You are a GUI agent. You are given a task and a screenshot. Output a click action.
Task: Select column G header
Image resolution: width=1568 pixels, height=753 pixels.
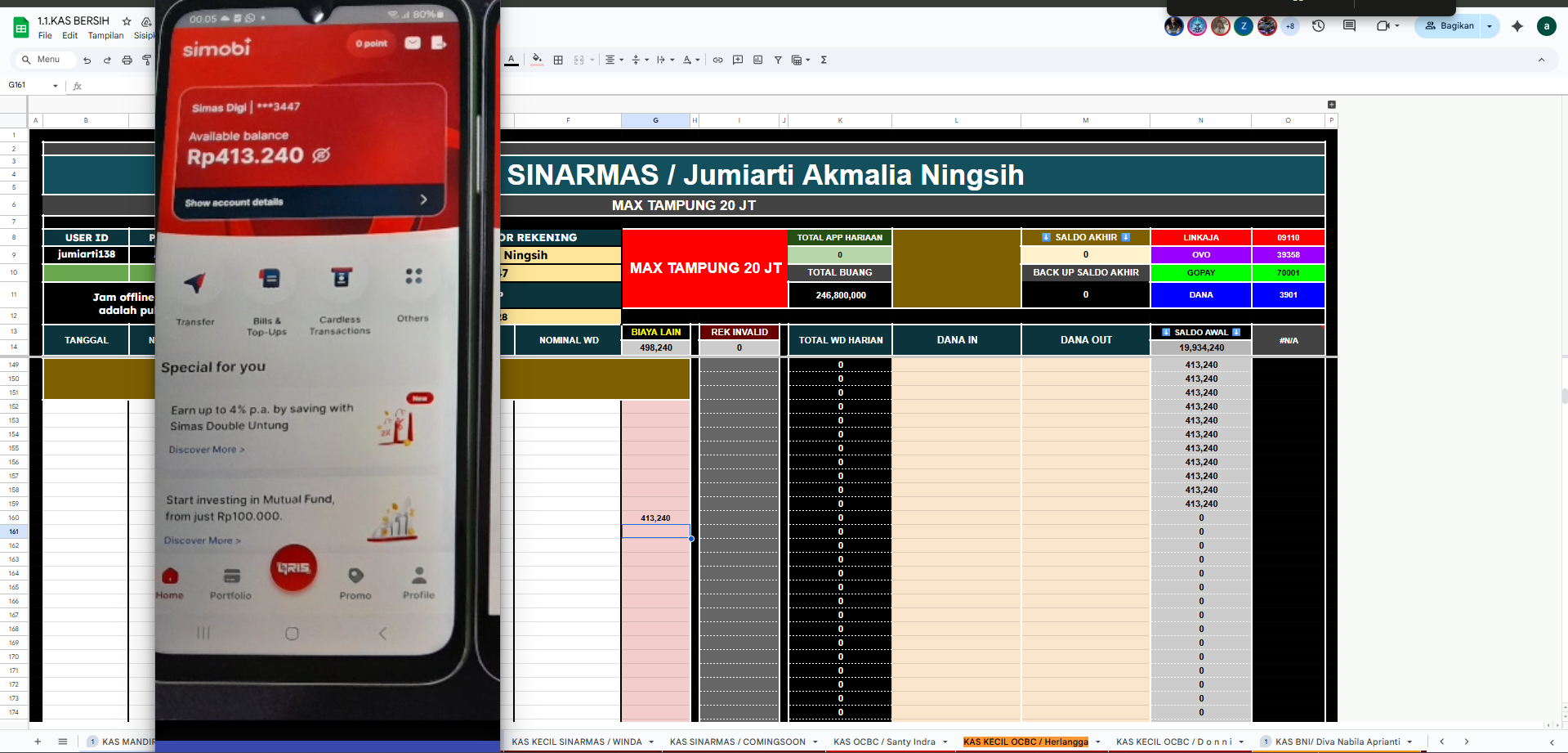tap(655, 120)
